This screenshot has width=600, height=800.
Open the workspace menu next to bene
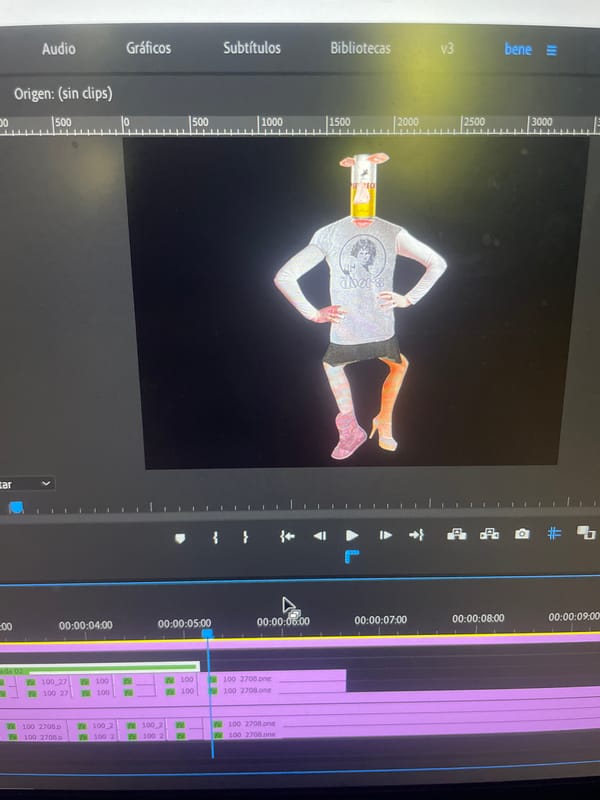coord(552,50)
